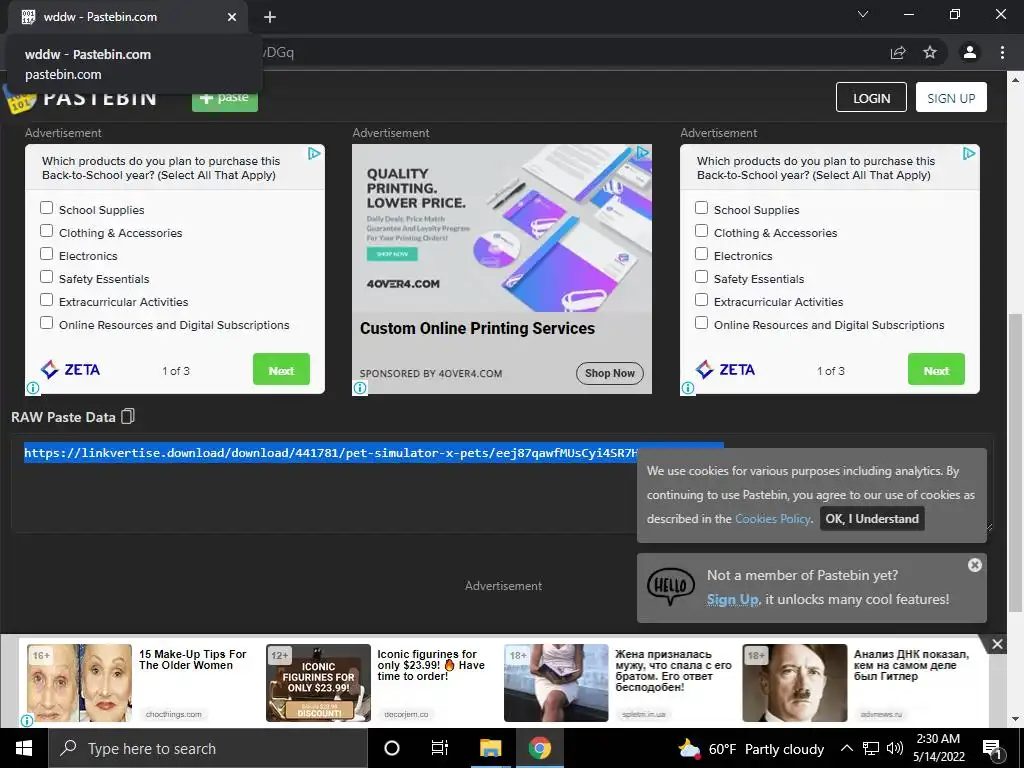1024x768 pixels.
Task: Check Electronics in the right ad
Action: pyautogui.click(x=701, y=253)
